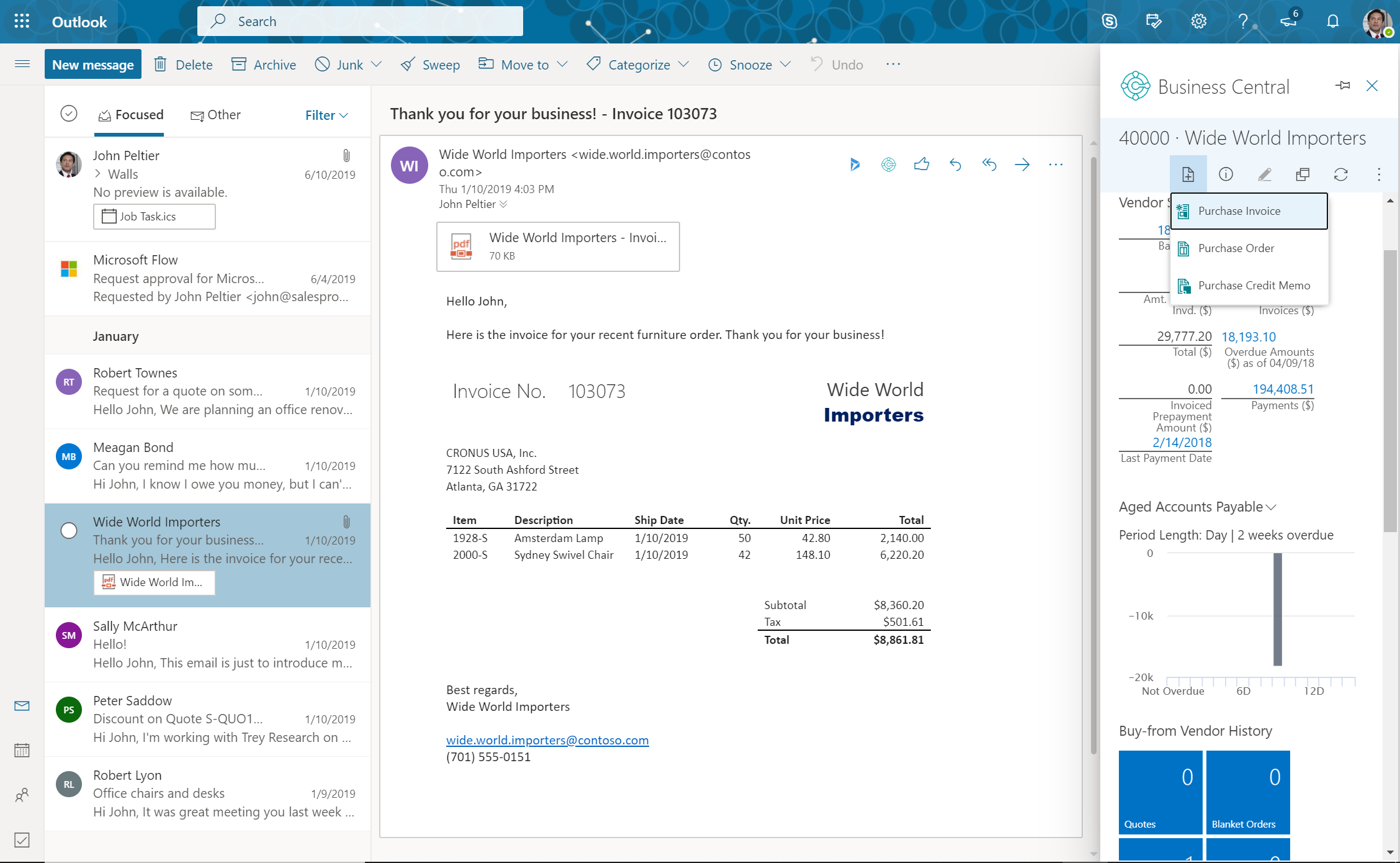This screenshot has width=1400, height=863.
Task: Click the New message button
Action: point(93,64)
